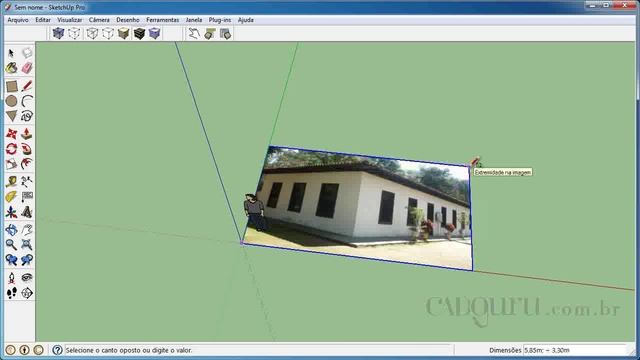640x360 pixels.
Task: Click the Dimensões value input field
Action: point(576,350)
